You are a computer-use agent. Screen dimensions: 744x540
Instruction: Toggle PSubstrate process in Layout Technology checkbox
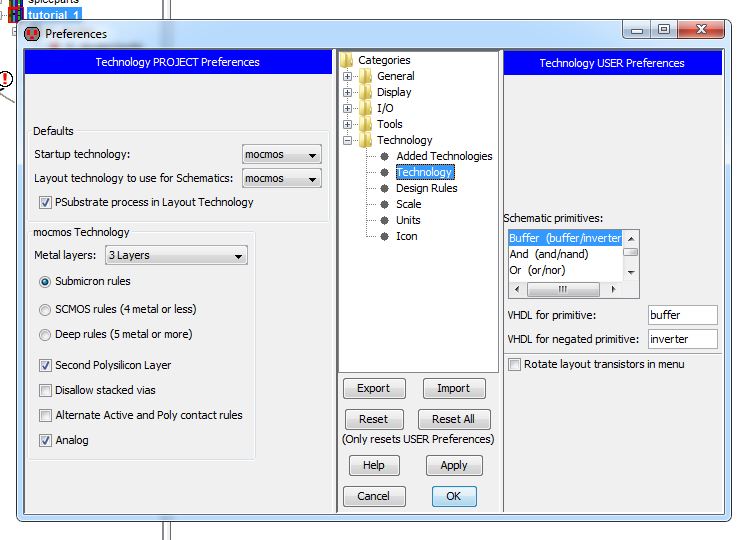(45, 203)
